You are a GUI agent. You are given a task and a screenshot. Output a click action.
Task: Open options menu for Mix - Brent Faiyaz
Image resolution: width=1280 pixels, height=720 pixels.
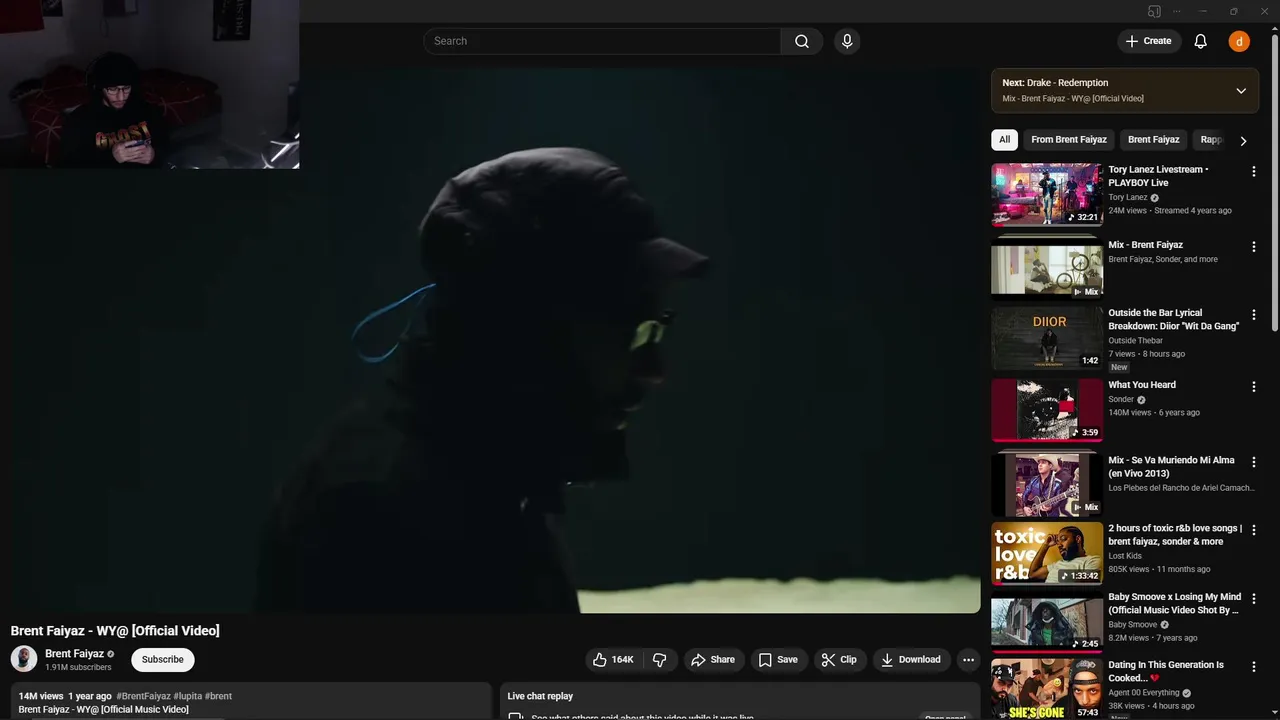click(x=1254, y=247)
